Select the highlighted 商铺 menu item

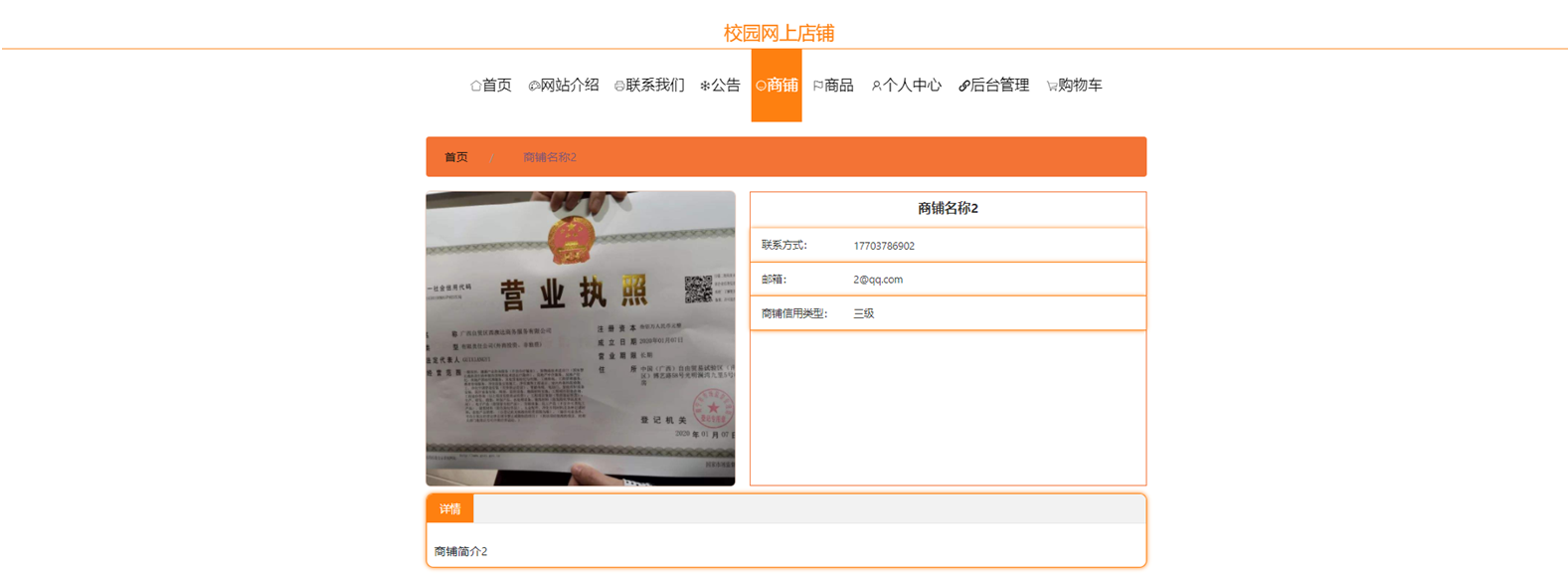[777, 86]
